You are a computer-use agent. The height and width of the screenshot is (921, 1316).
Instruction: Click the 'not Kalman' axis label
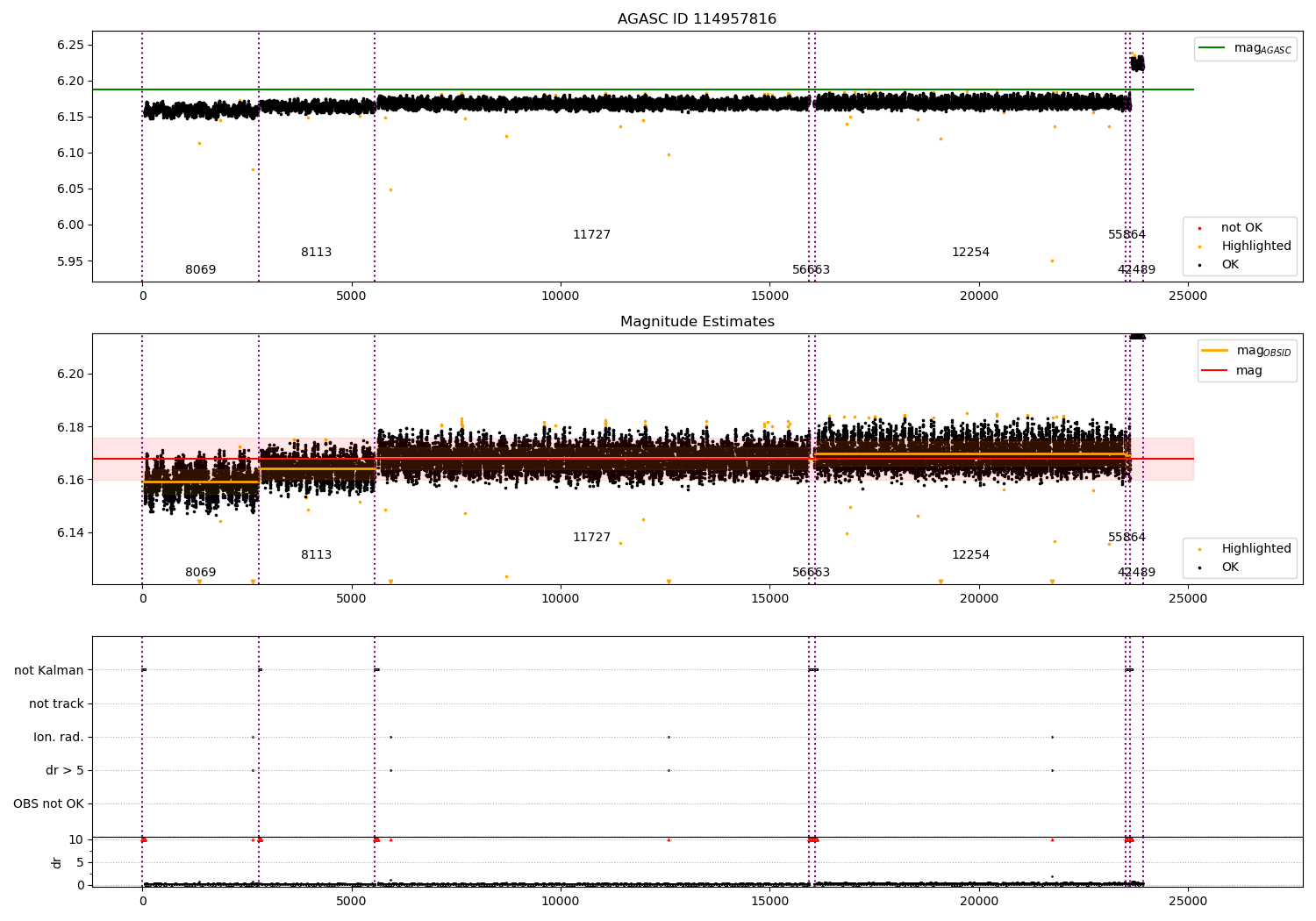(49, 670)
